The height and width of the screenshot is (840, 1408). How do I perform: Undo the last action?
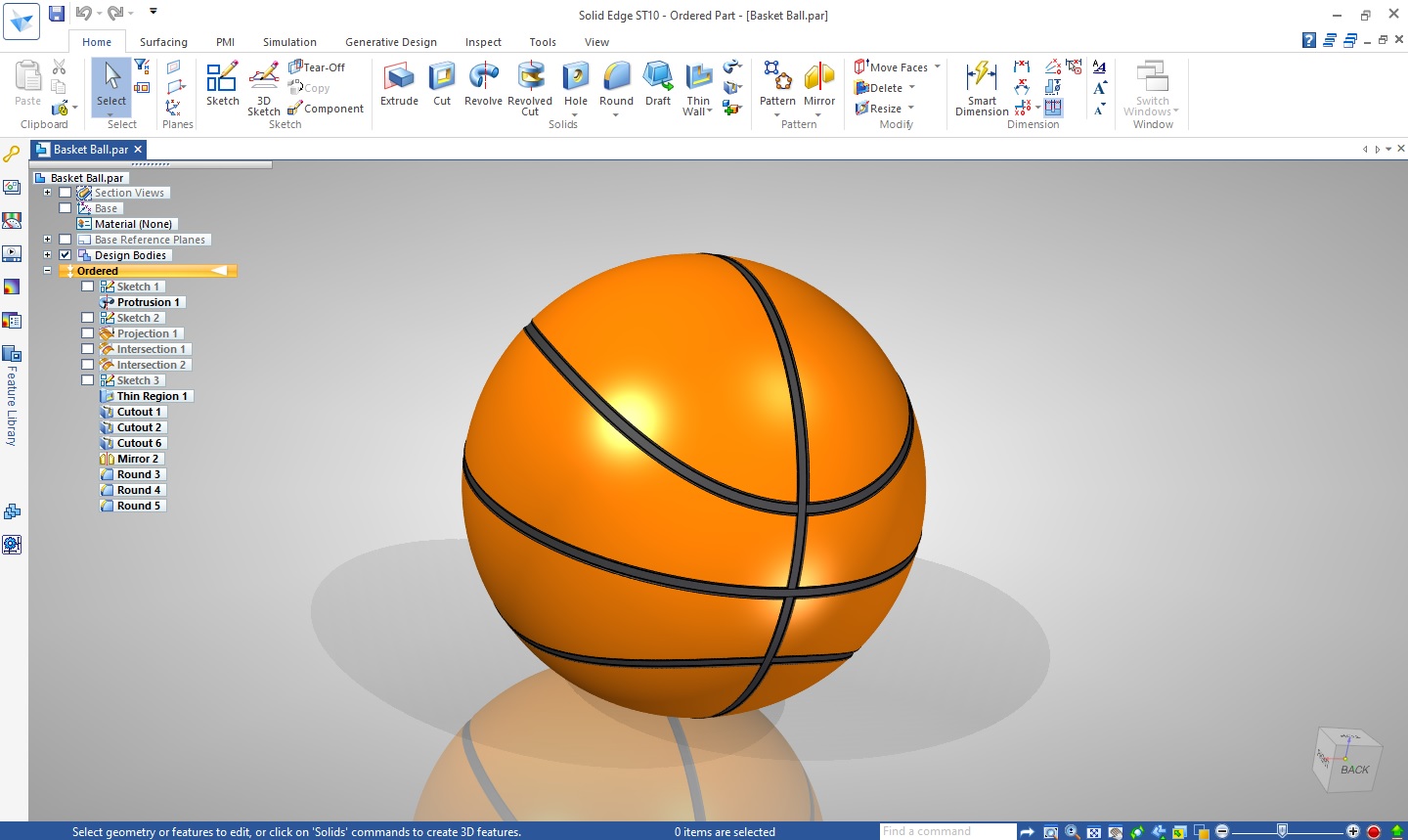coord(84,13)
